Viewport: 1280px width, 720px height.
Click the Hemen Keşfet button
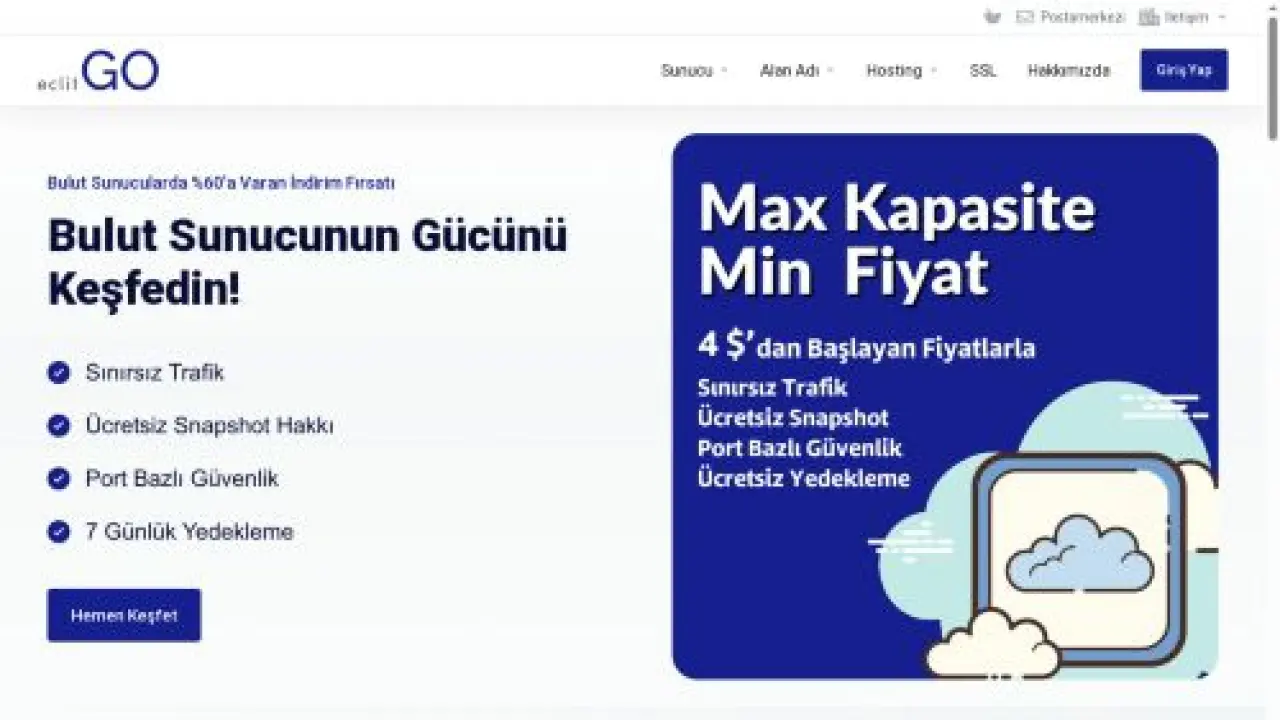coord(124,615)
